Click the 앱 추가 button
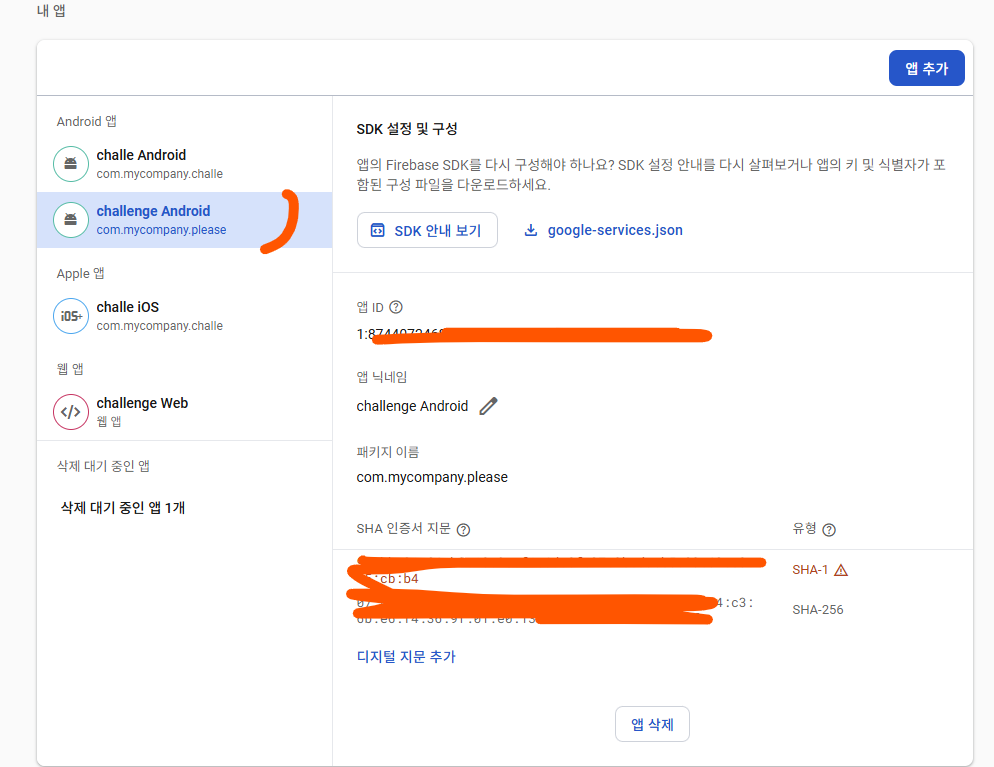The height and width of the screenshot is (767, 994). click(x=926, y=68)
